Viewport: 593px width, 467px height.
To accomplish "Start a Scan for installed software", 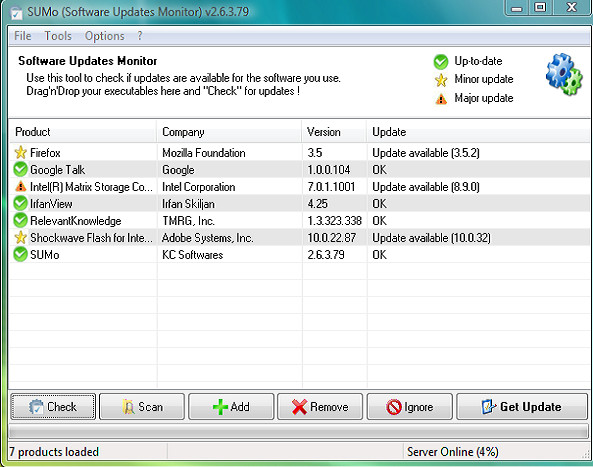I will [142, 406].
